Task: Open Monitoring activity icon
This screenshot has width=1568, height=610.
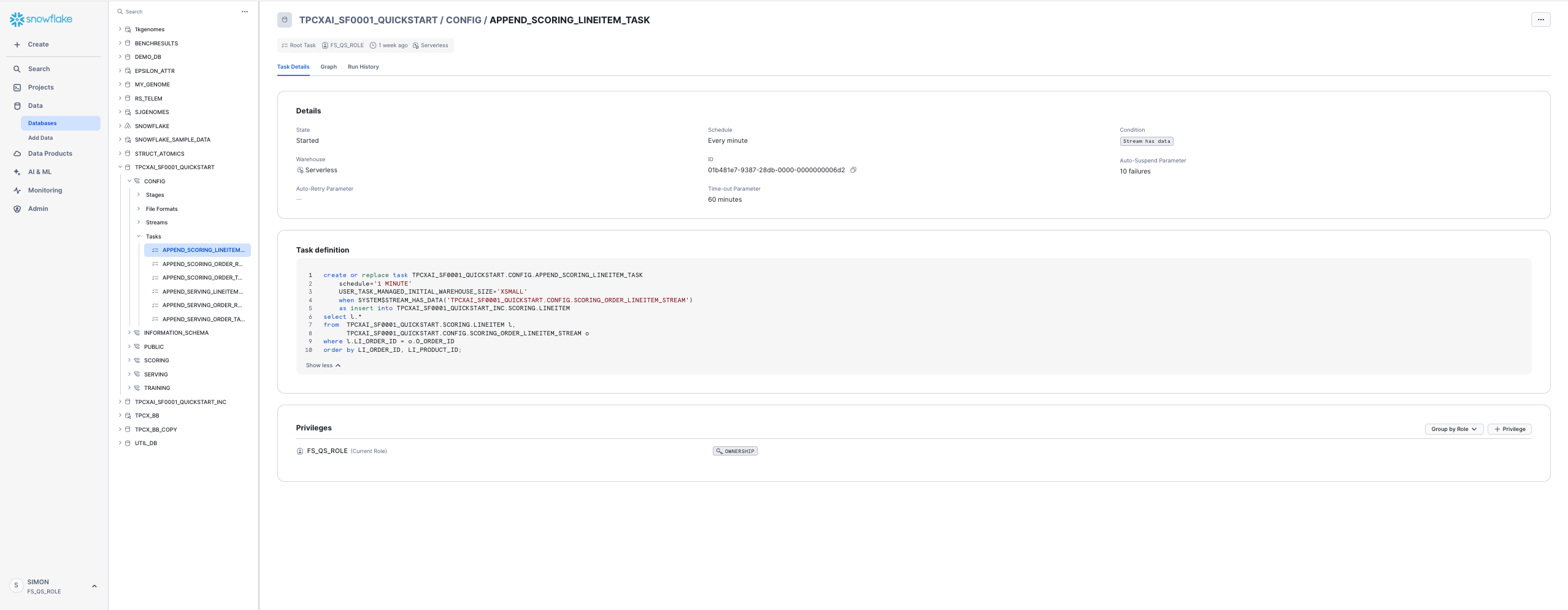Action: tap(17, 191)
